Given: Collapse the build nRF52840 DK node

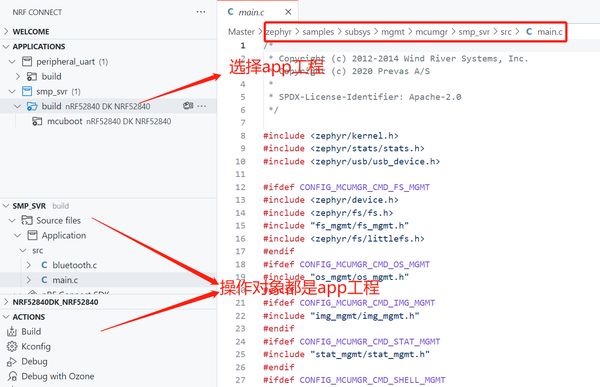Looking at the screenshot, I should coord(18,106).
